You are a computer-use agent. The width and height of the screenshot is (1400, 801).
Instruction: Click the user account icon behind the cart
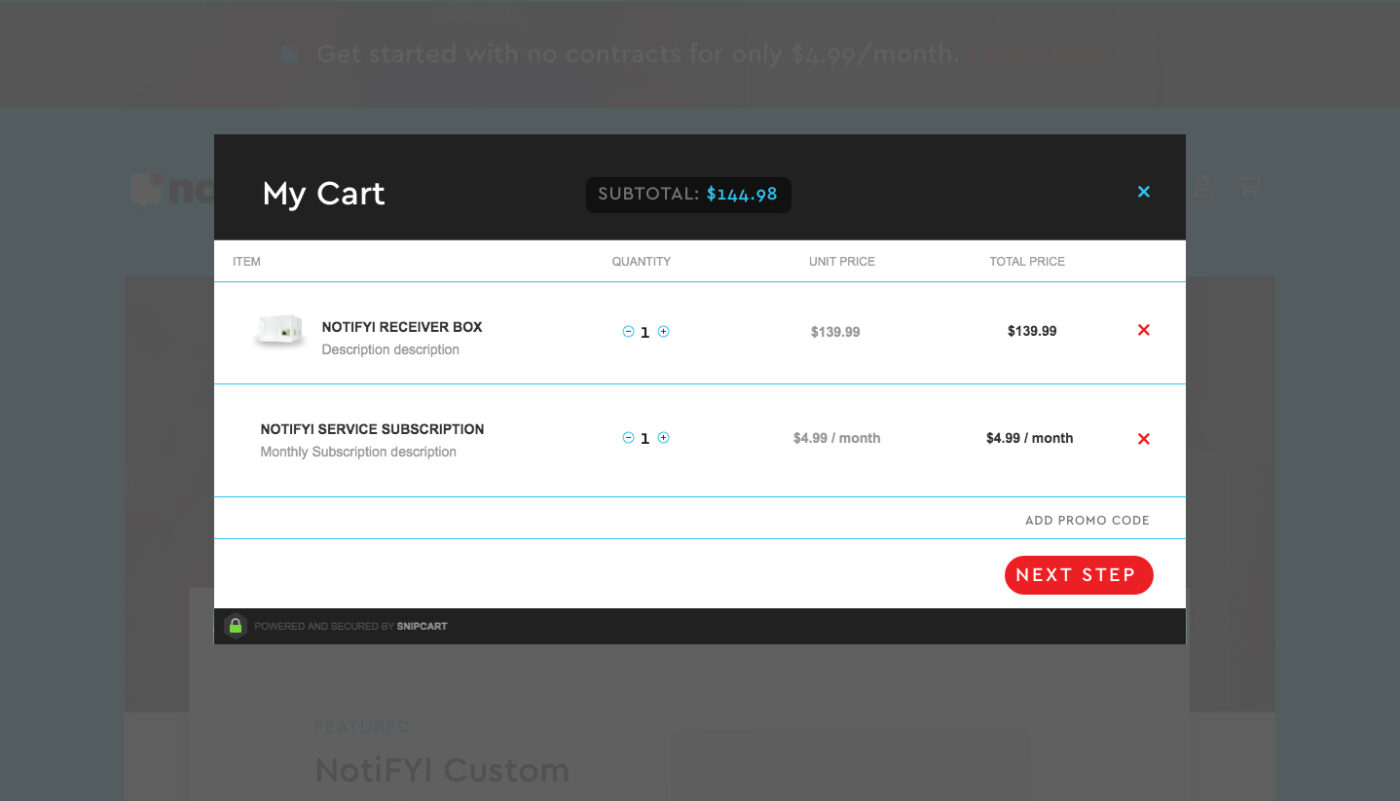click(1203, 185)
